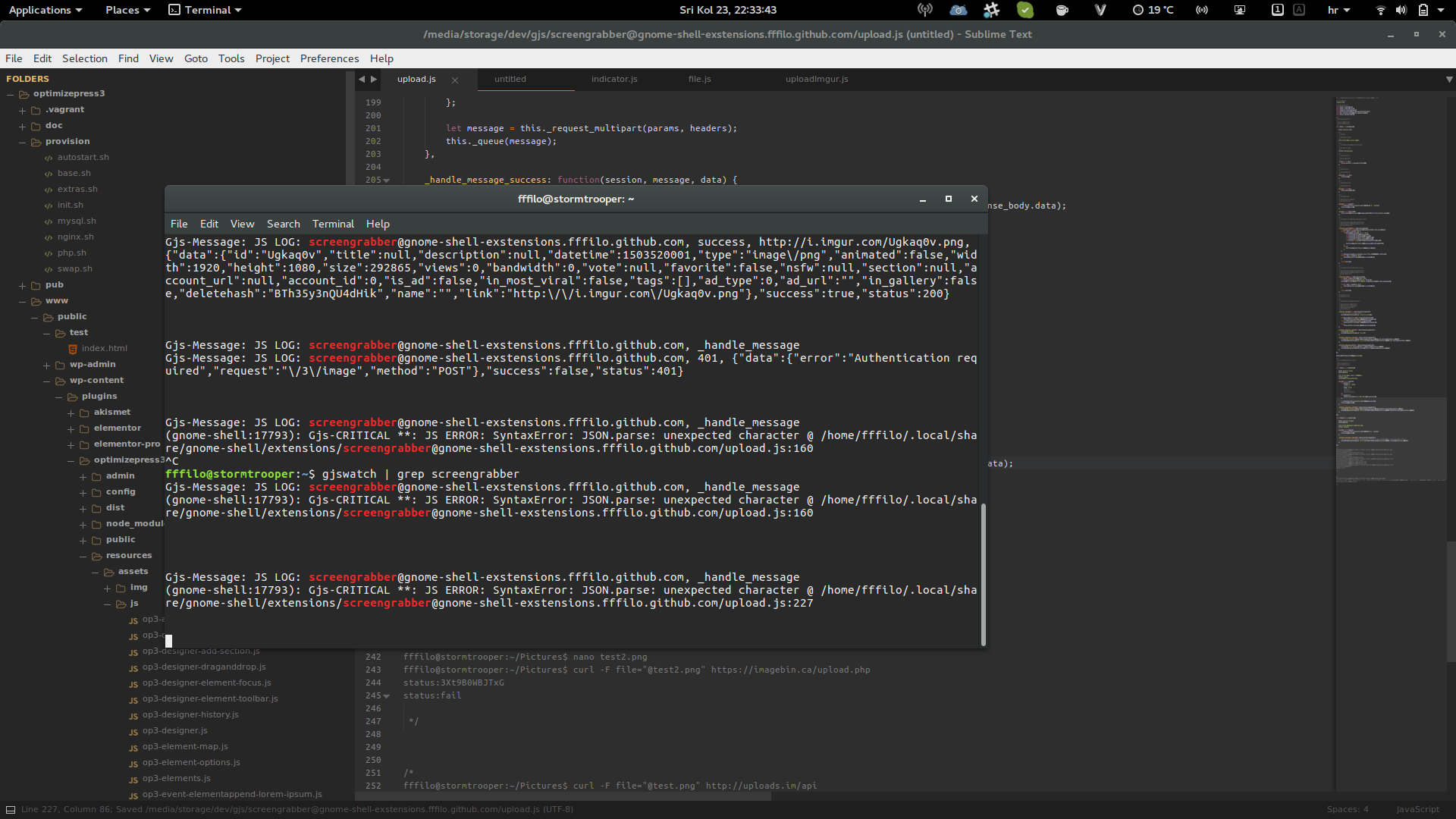Click the broadcast antenna icon in top panel
The image size is (1456, 819).
[x=924, y=10]
